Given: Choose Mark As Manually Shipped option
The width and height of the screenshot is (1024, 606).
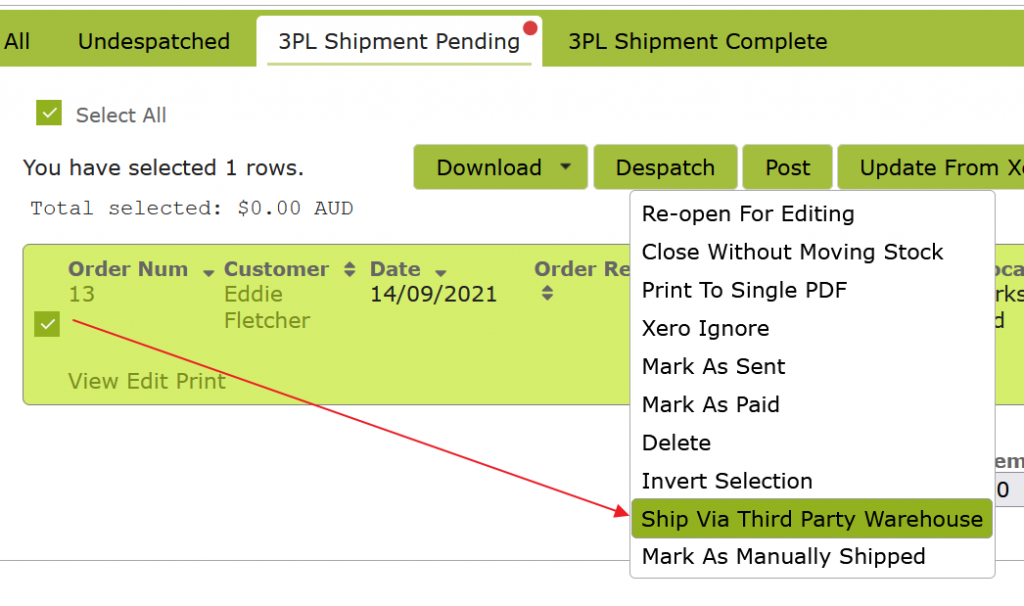Looking at the screenshot, I should coord(783,556).
